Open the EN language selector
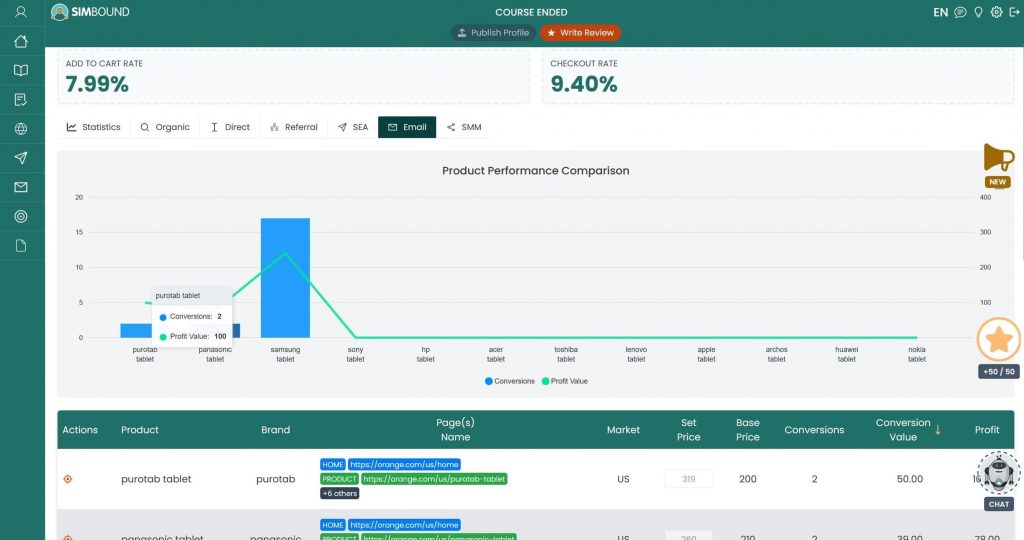 coord(940,13)
